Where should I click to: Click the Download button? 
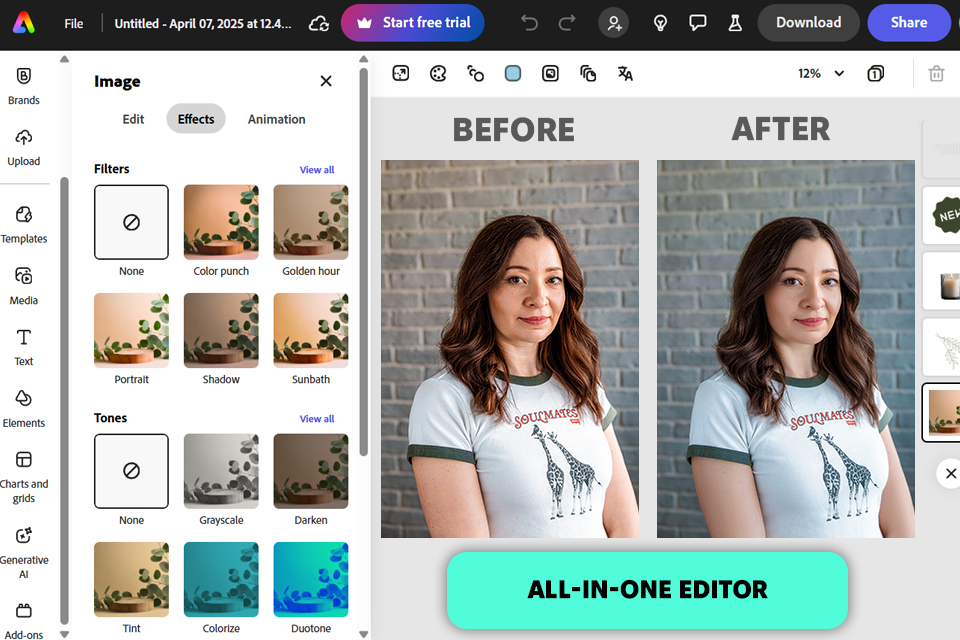coord(808,23)
